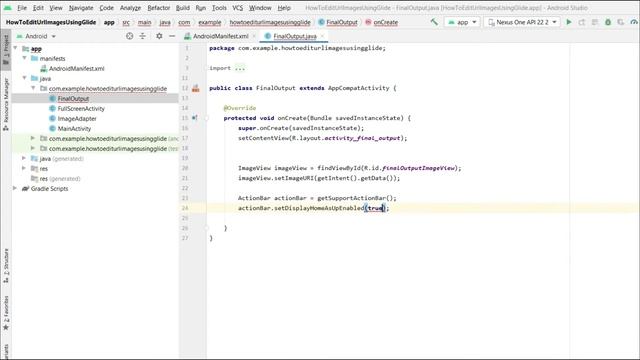
Task: Collapse the java folder
Action: (24, 78)
